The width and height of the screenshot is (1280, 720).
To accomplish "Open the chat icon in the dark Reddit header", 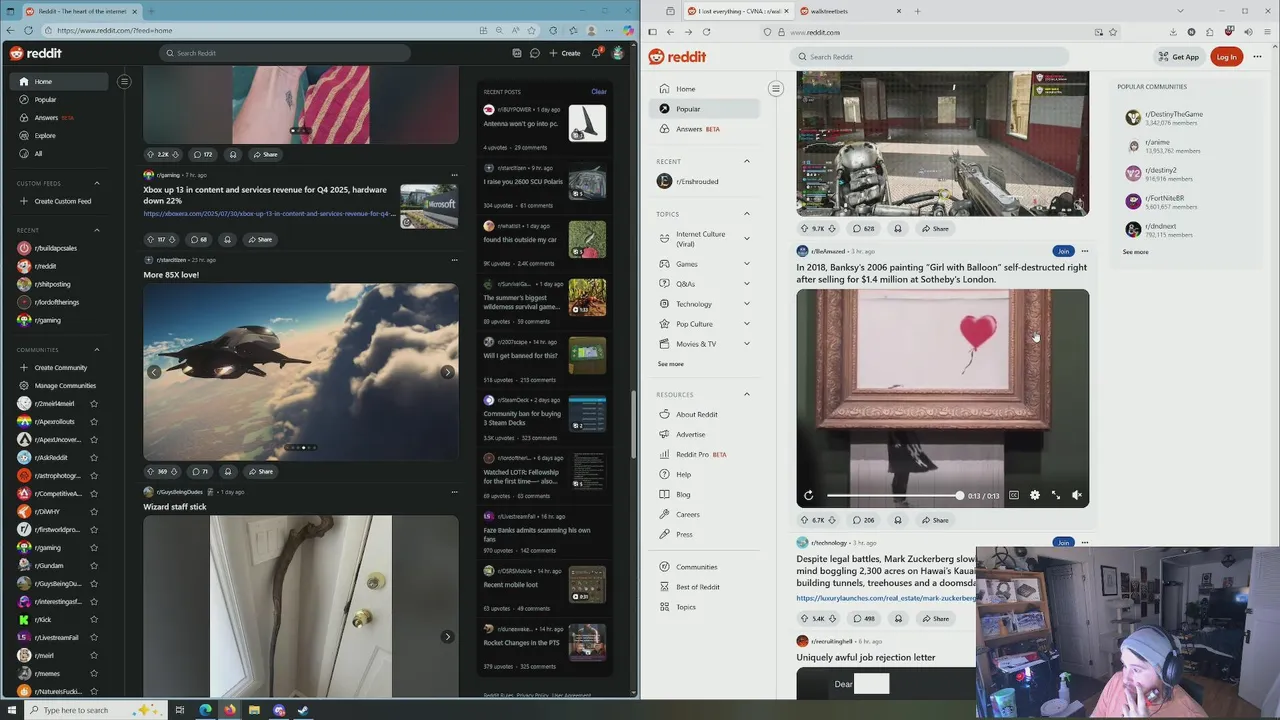I will pos(535,53).
